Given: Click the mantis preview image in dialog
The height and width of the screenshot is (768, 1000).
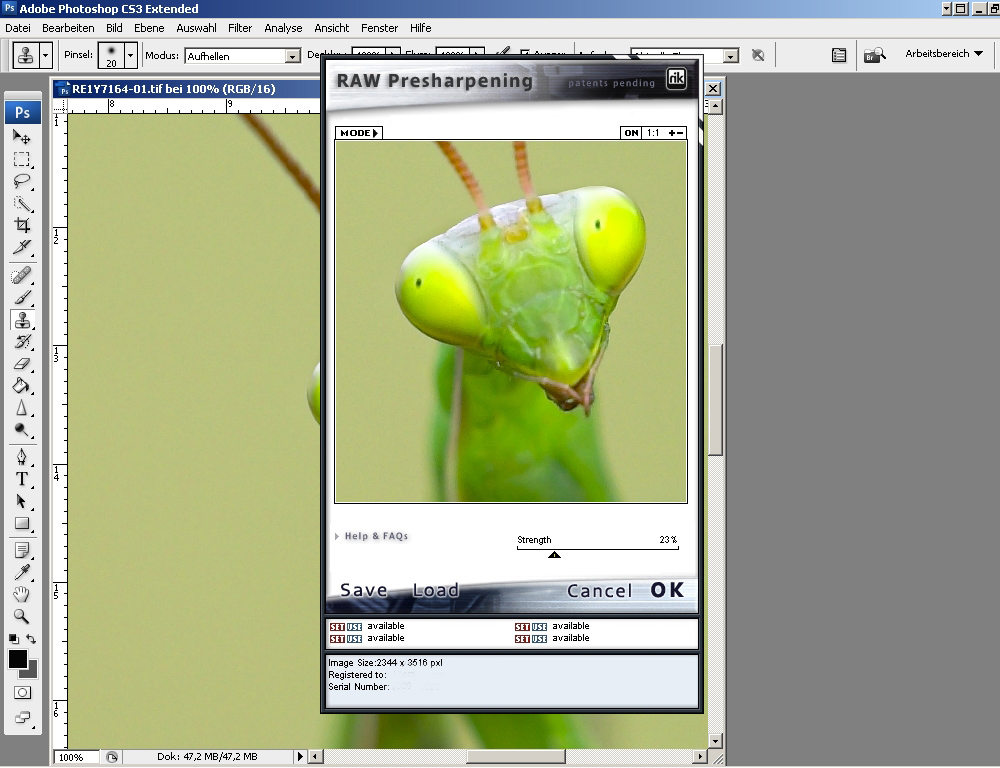Looking at the screenshot, I should click(x=511, y=321).
